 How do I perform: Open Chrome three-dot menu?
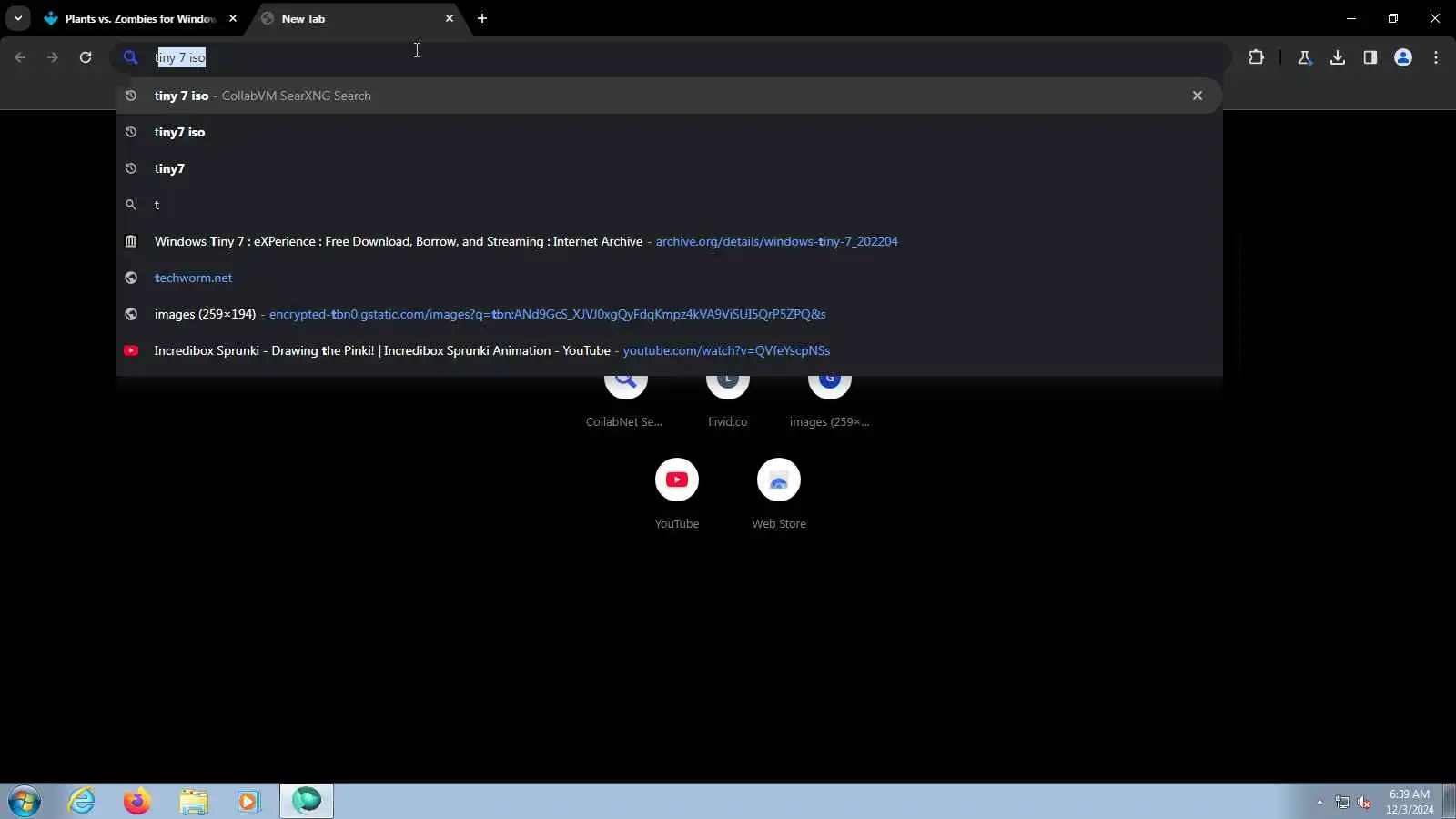1436,57
